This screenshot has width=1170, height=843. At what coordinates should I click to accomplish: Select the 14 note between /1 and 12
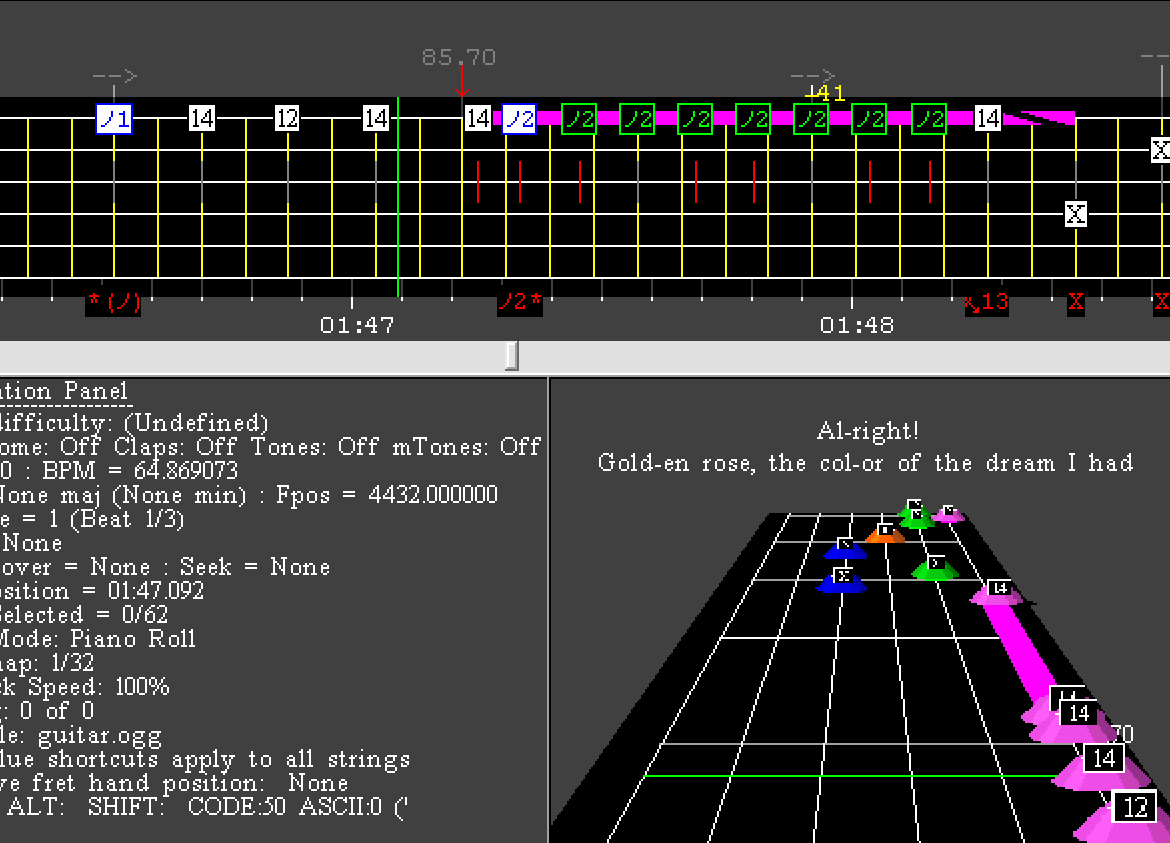click(x=201, y=119)
